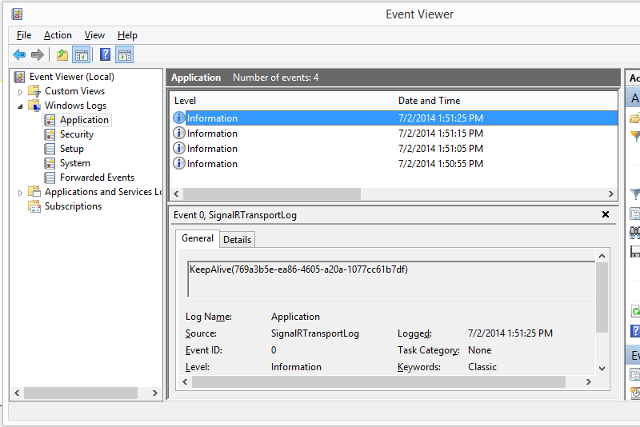This screenshot has height=427, width=640.
Task: Open the System log
Action: pyautogui.click(x=74, y=163)
